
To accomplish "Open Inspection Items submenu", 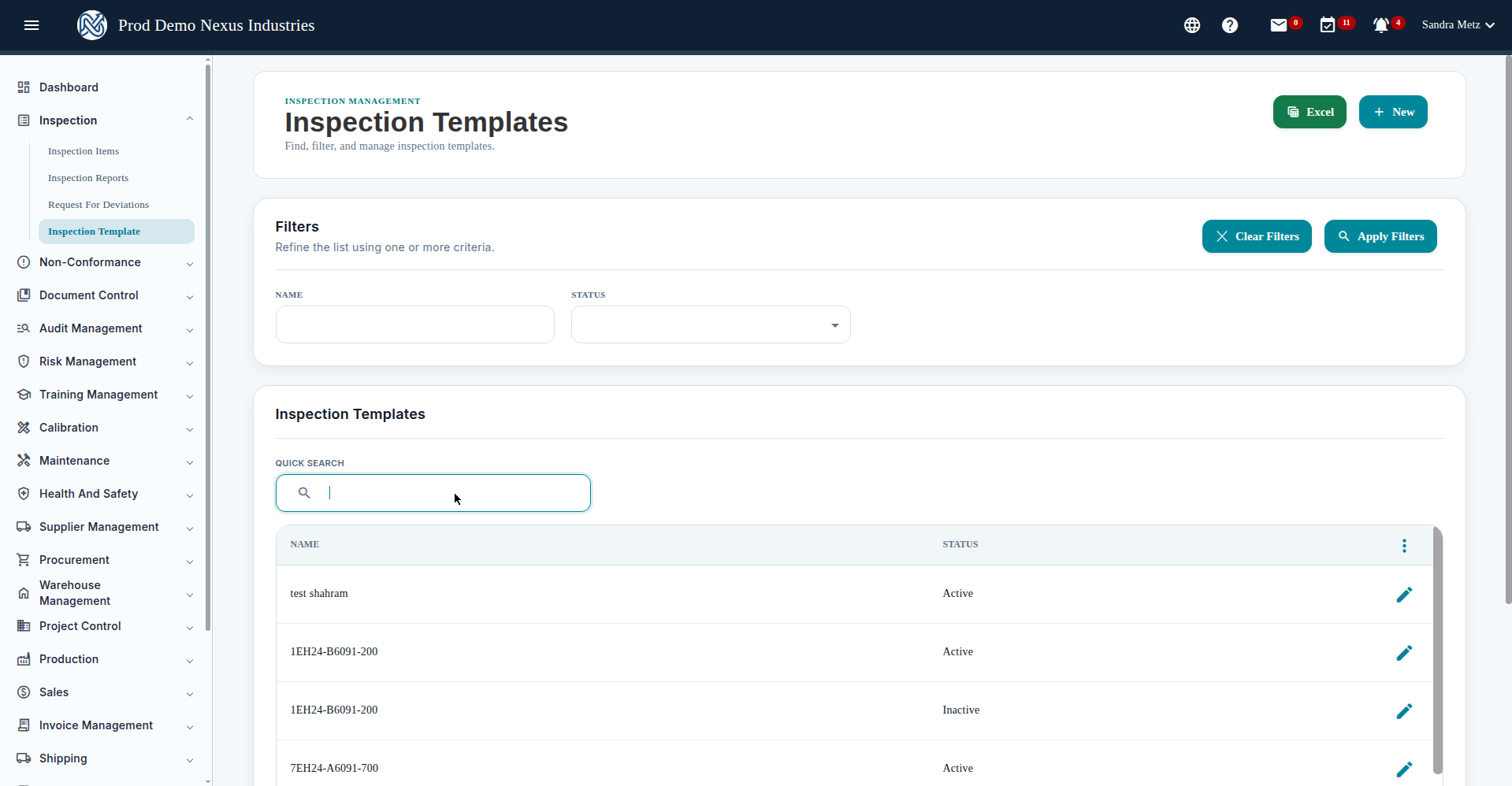I will click(x=84, y=151).
